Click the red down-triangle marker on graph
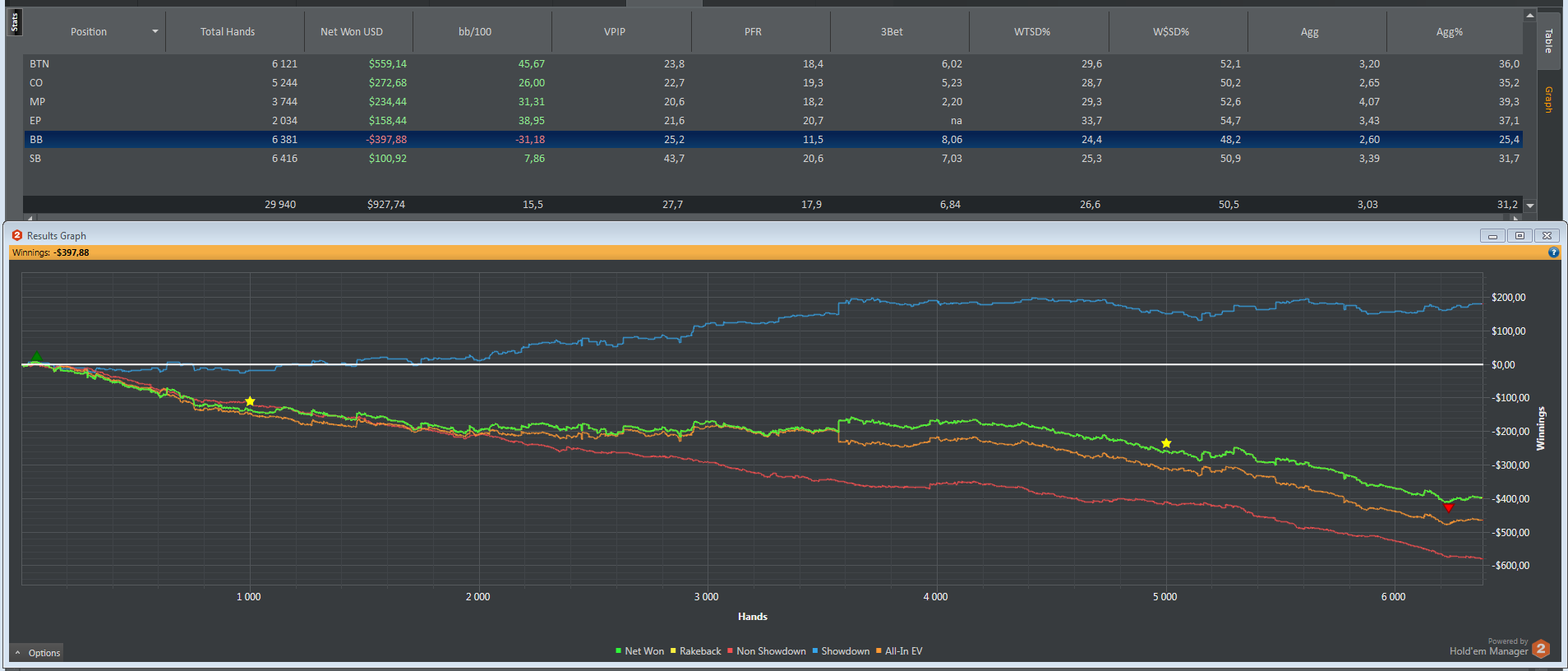This screenshot has width=1568, height=671. [x=1448, y=508]
